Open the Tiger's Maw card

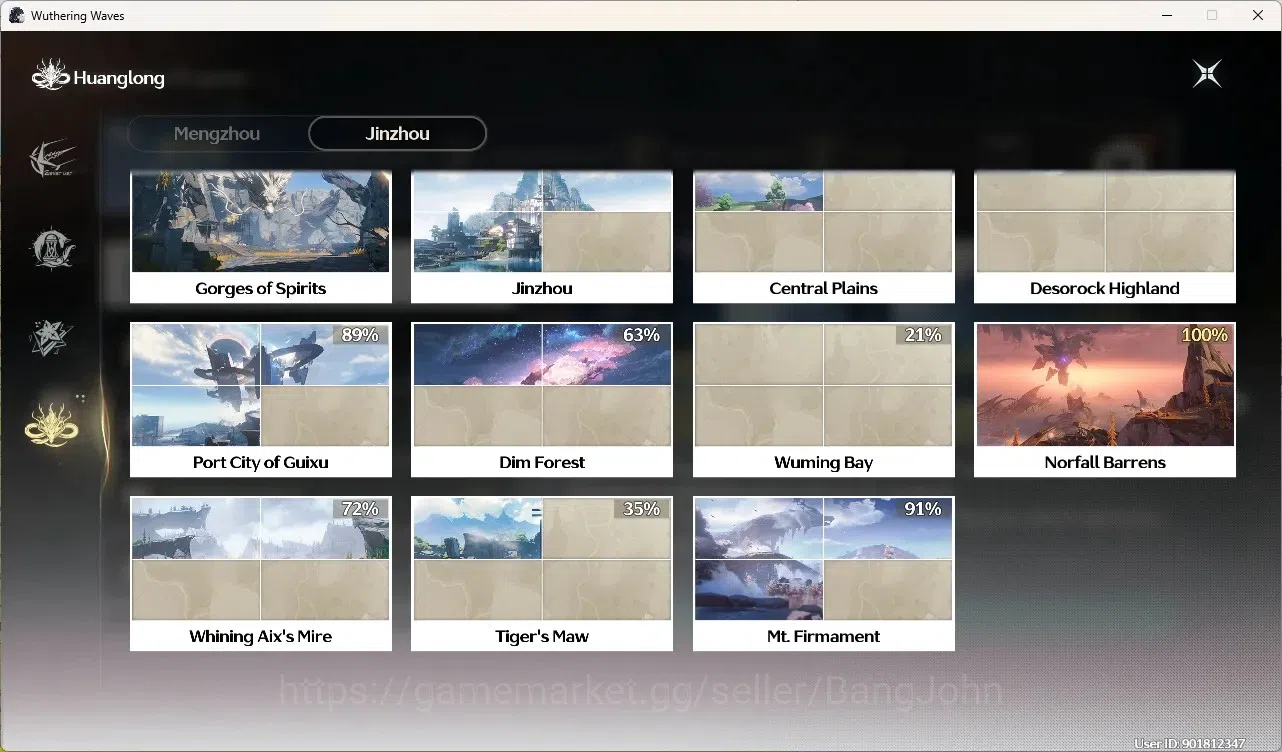click(x=542, y=573)
